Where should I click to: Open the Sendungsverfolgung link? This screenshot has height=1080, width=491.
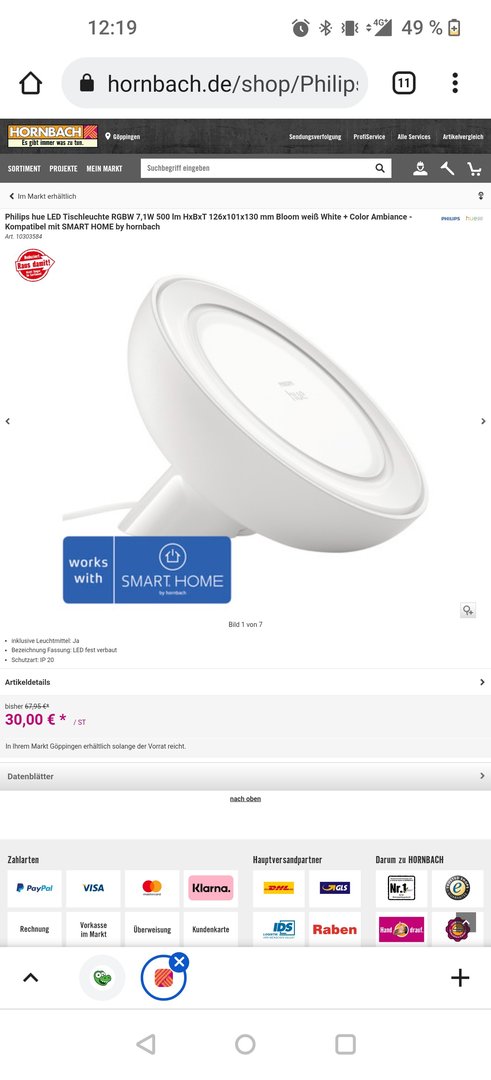[315, 136]
